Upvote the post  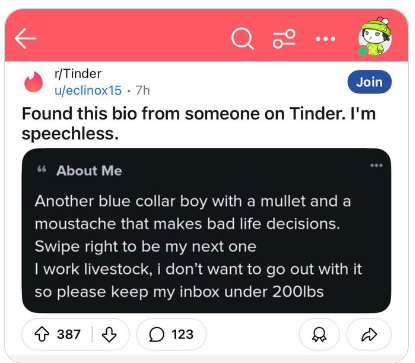point(42,334)
